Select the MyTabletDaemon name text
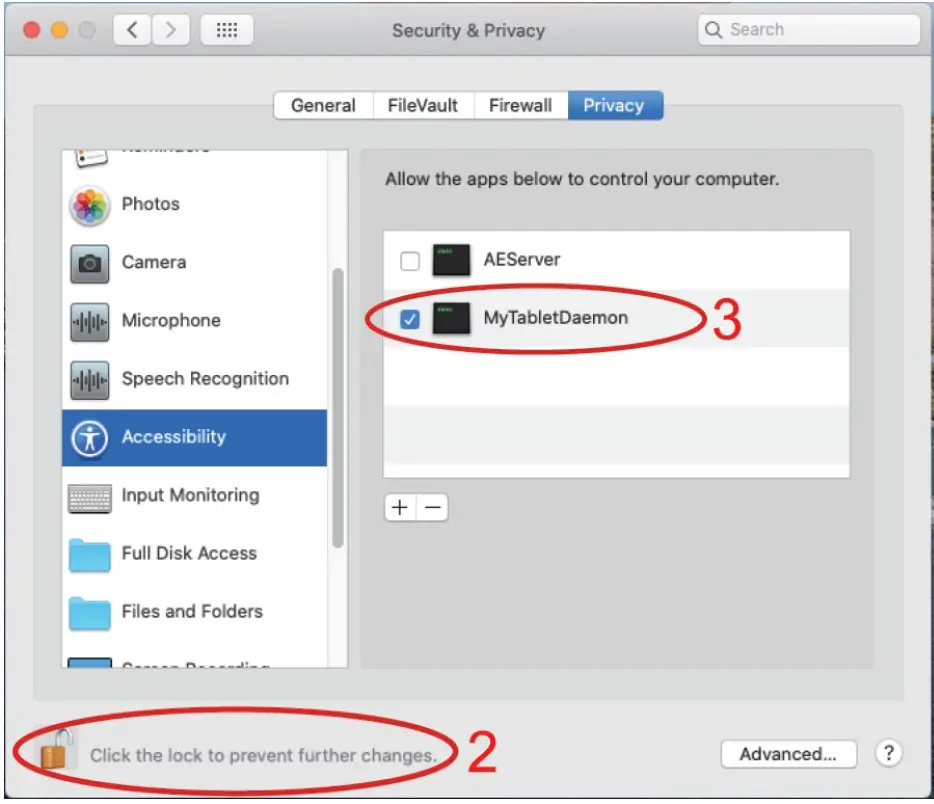 coord(556,318)
